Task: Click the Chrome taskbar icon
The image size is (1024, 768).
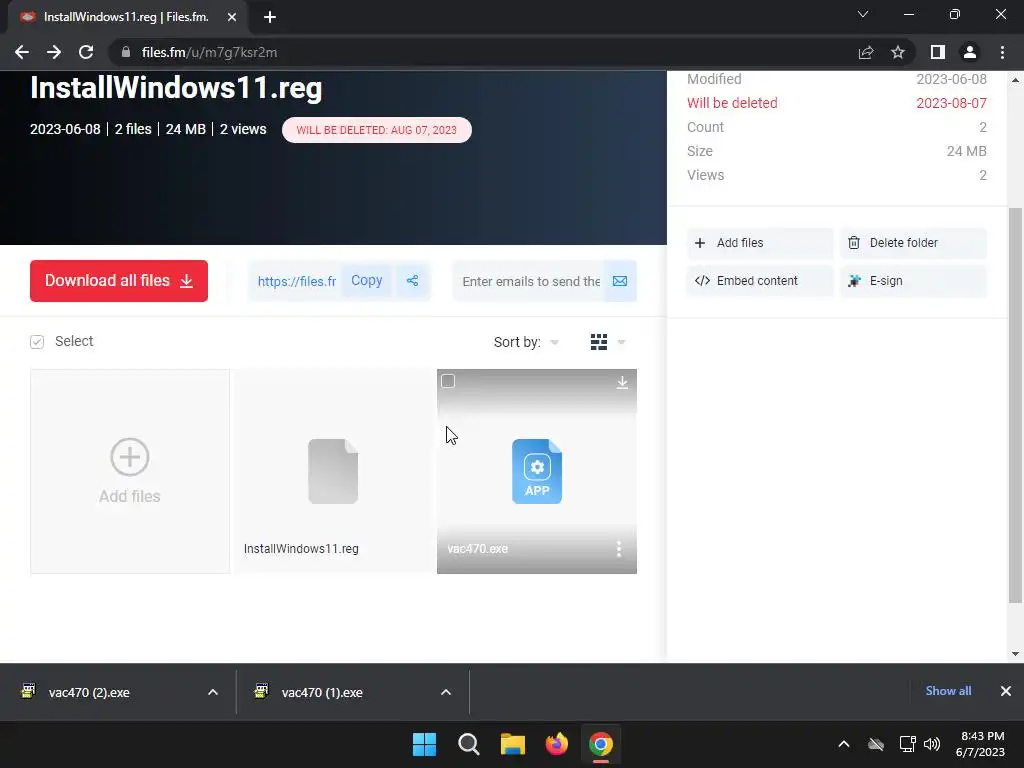Action: pyautogui.click(x=601, y=744)
